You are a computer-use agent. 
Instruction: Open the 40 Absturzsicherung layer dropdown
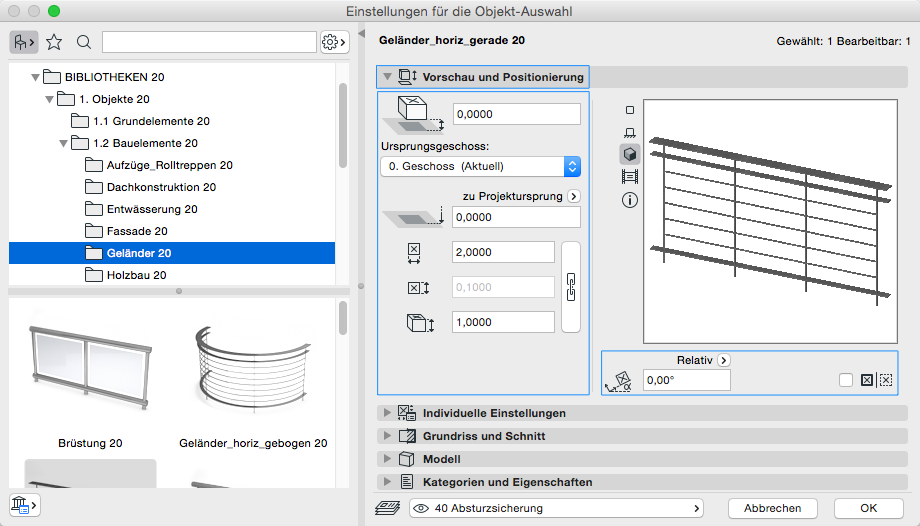click(x=557, y=508)
